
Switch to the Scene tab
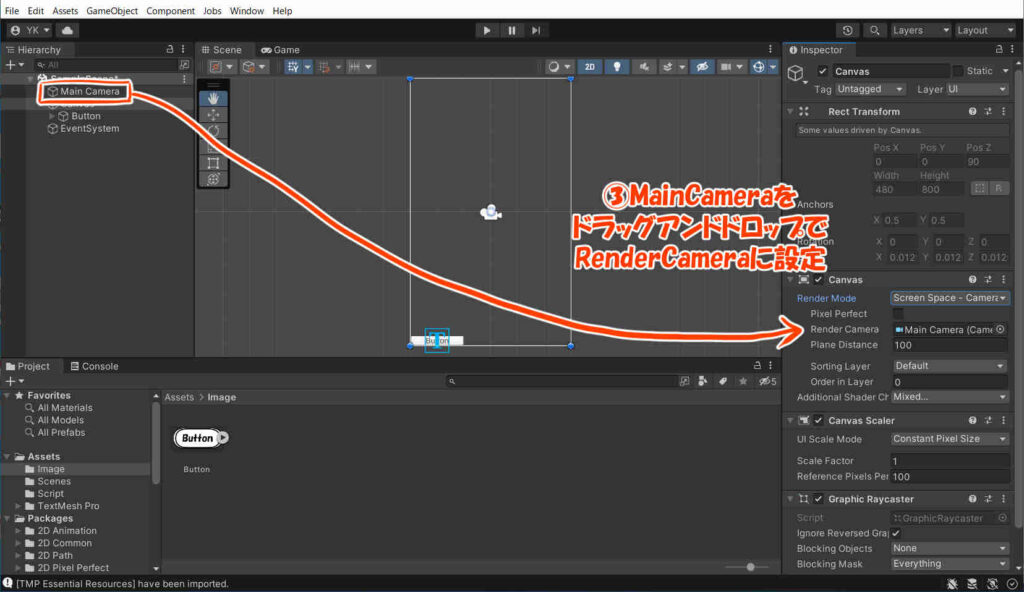coord(222,50)
